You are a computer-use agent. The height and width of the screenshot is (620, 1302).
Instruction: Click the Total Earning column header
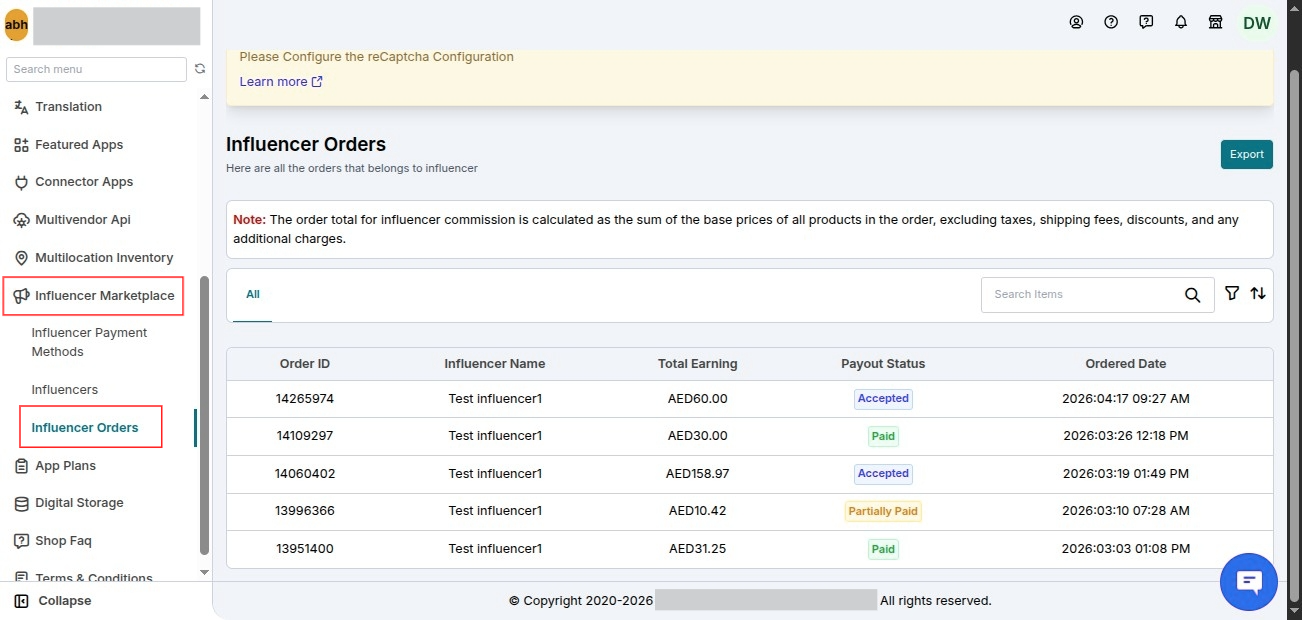pos(698,364)
